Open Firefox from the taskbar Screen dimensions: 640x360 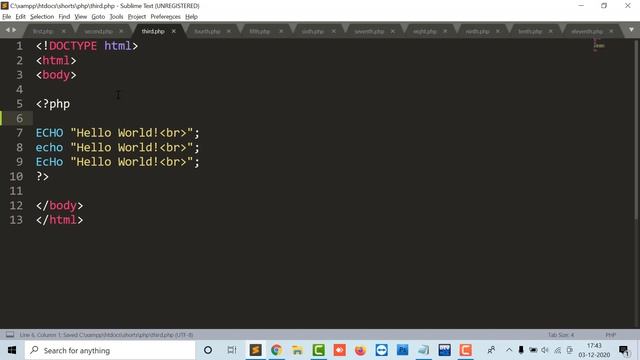click(360, 350)
